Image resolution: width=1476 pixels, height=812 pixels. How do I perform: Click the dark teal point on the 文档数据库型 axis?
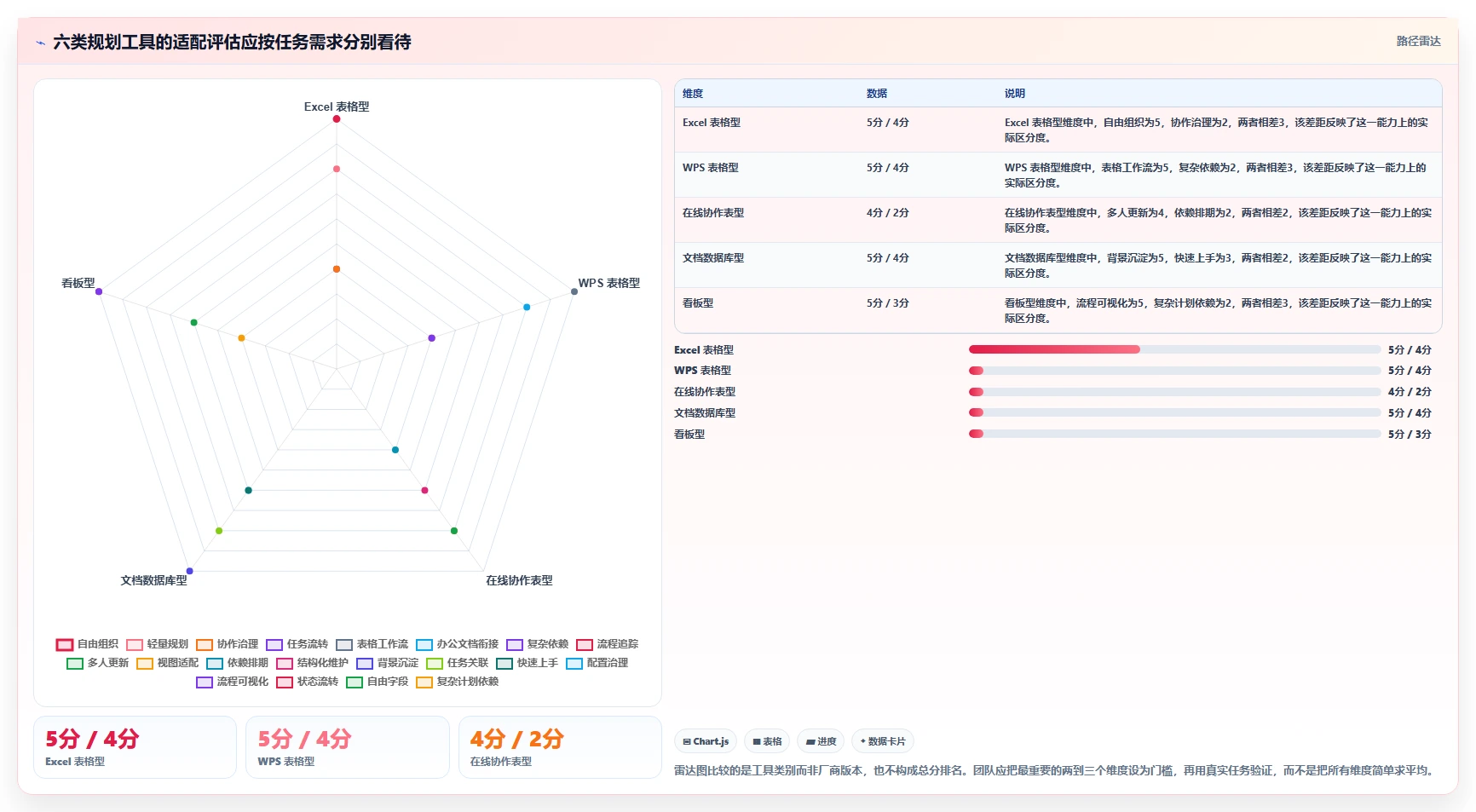[x=249, y=490]
